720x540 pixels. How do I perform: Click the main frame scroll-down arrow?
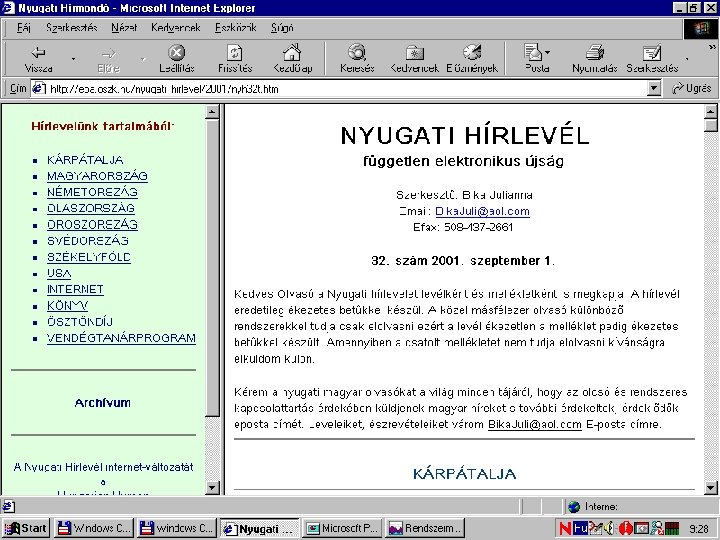(x=711, y=488)
